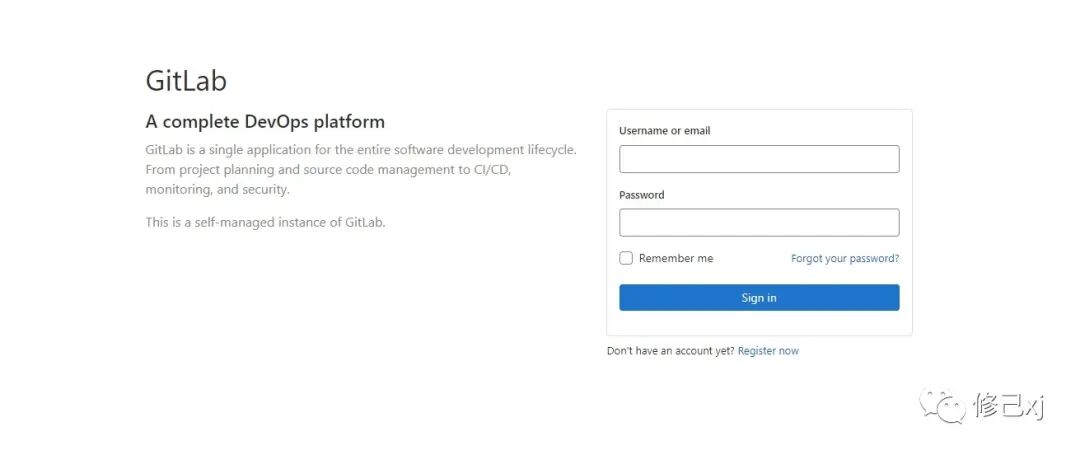
Task: Click the Password field label
Action: click(x=641, y=195)
